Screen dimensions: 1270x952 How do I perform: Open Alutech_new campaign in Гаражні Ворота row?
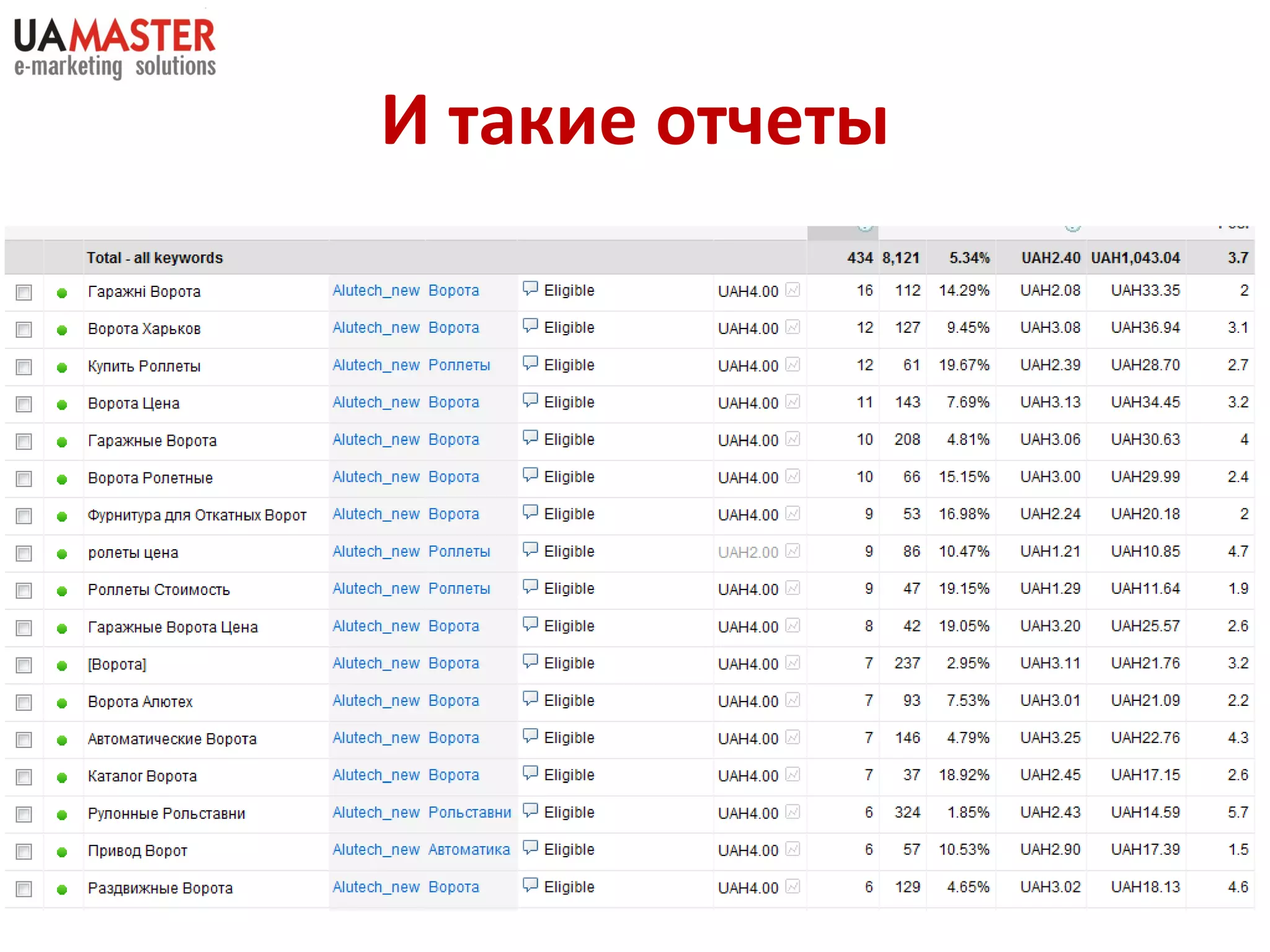point(376,291)
